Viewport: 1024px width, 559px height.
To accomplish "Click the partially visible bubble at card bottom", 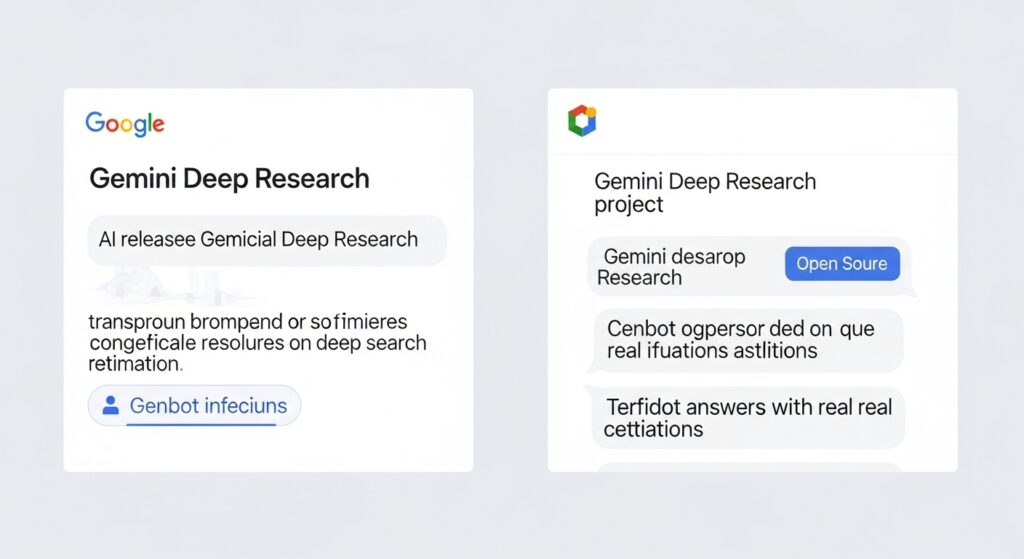I will pos(750,467).
